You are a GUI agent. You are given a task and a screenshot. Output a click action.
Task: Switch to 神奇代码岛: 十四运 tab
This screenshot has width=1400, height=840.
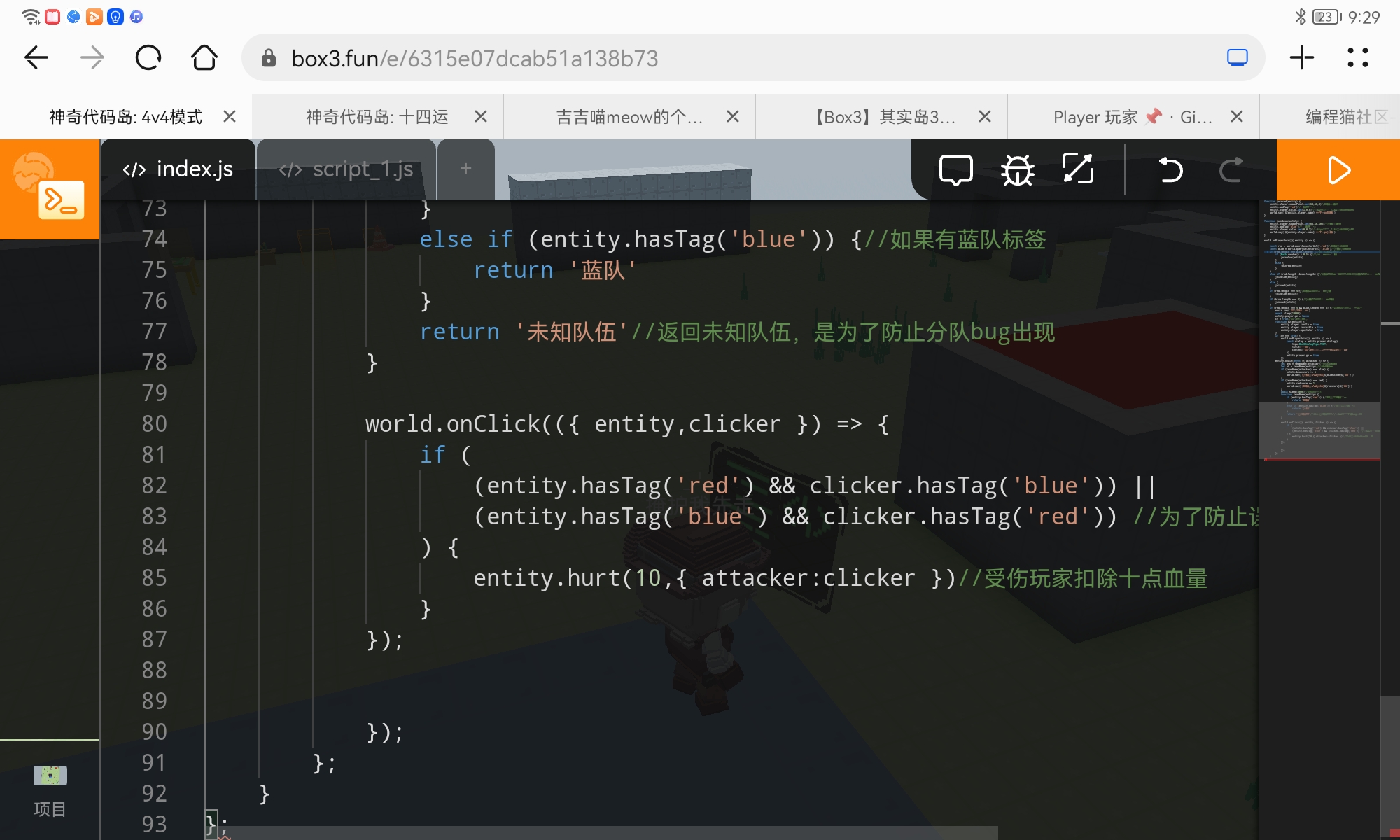tap(377, 117)
